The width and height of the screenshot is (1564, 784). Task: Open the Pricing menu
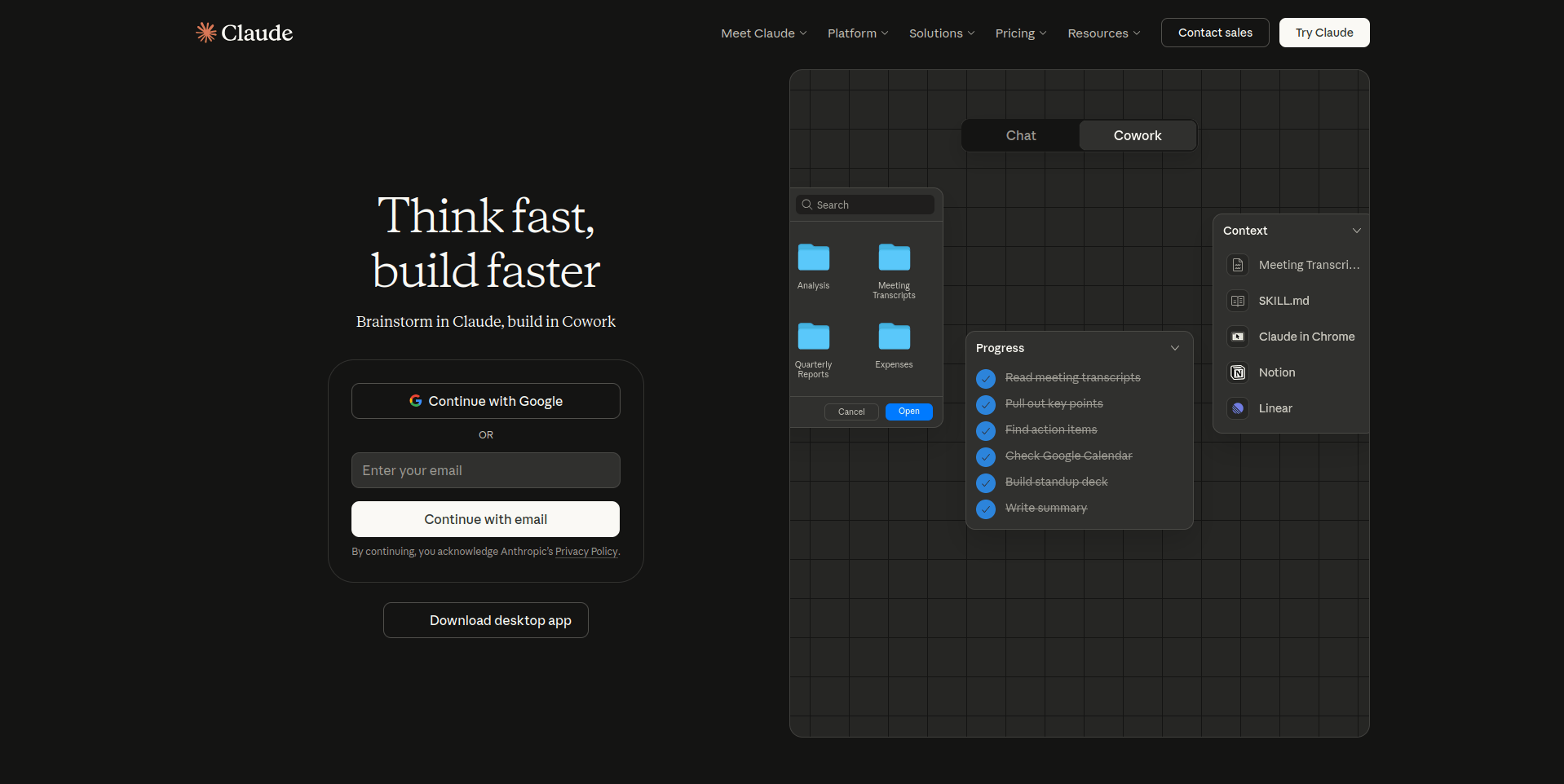click(1020, 33)
